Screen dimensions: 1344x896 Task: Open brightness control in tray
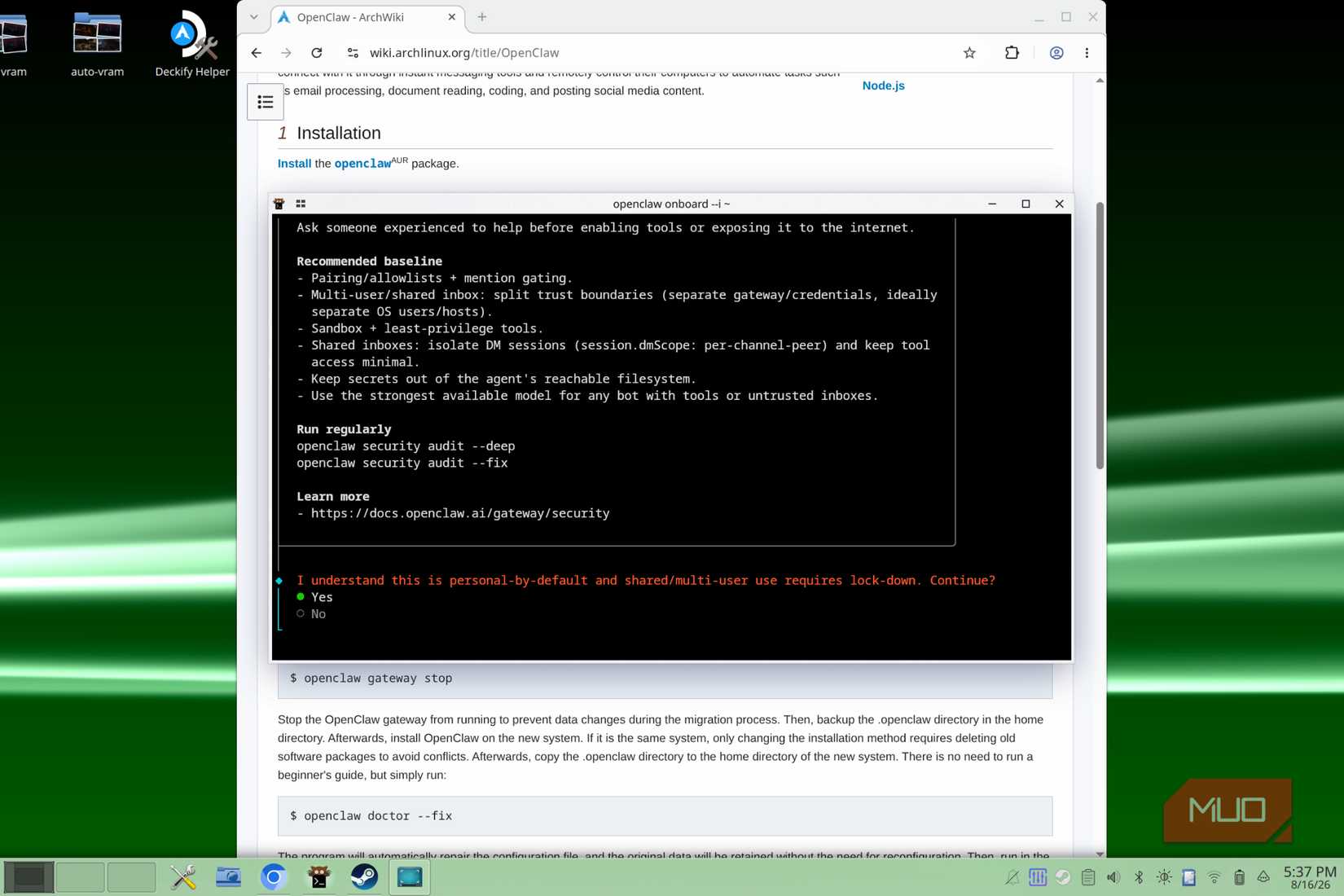1164,877
